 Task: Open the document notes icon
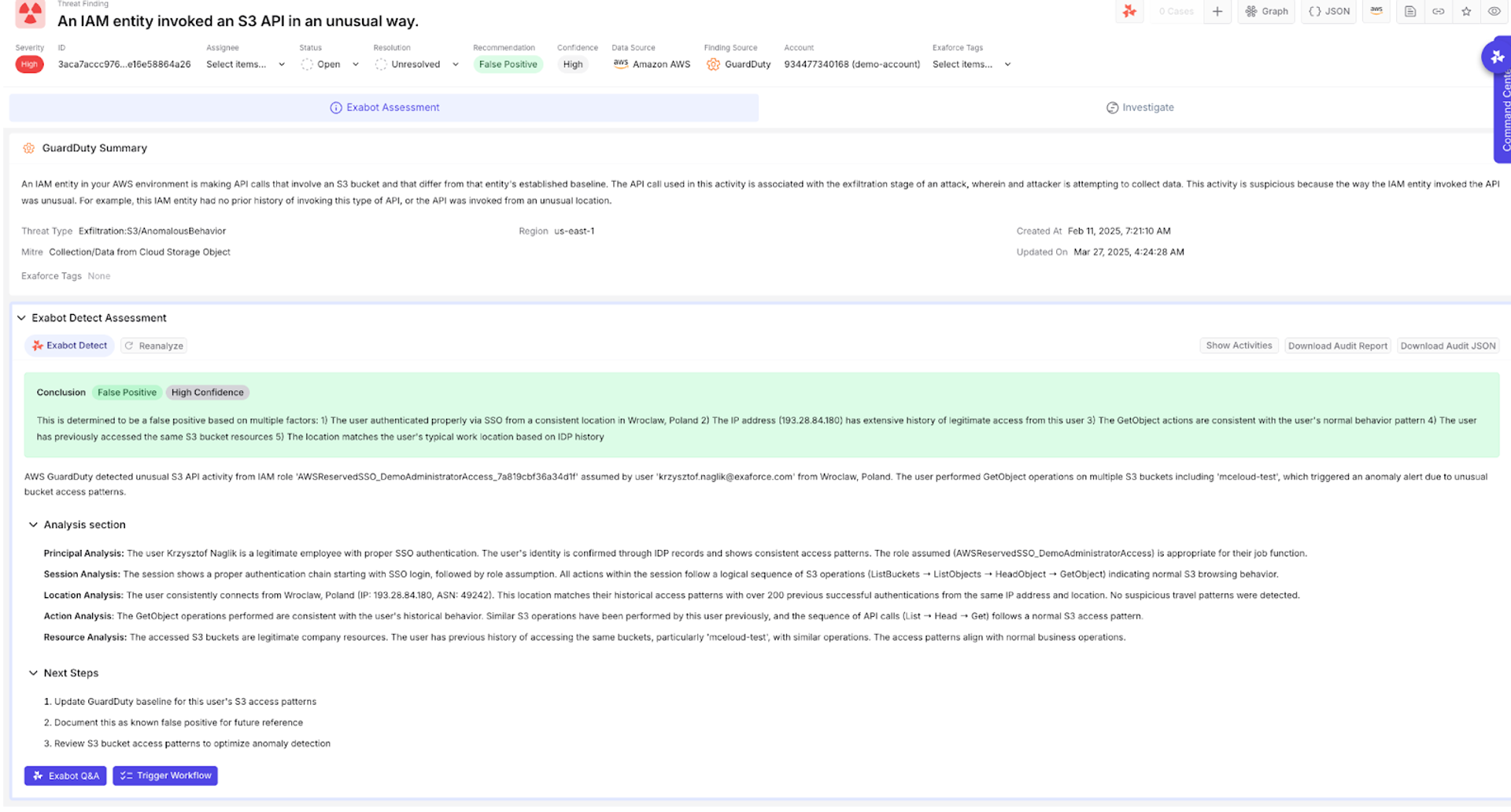click(x=1410, y=12)
